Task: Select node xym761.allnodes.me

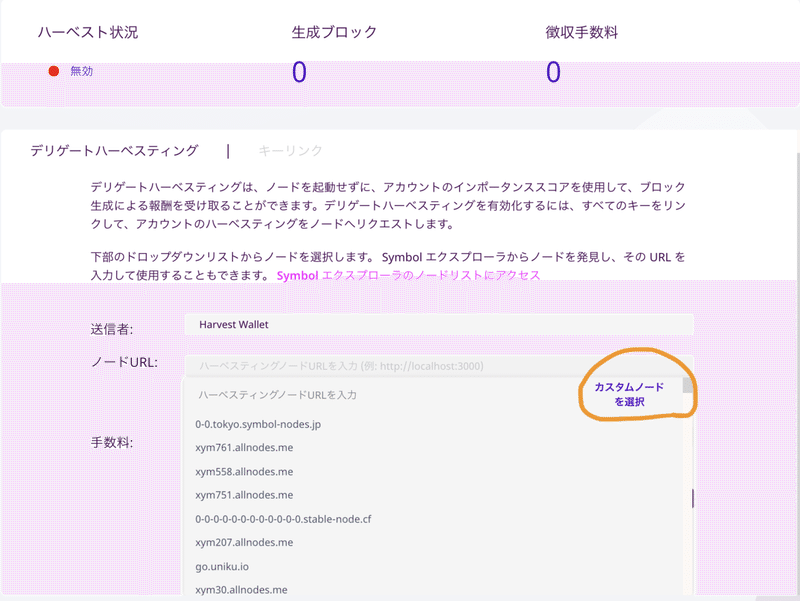Action: (244, 447)
